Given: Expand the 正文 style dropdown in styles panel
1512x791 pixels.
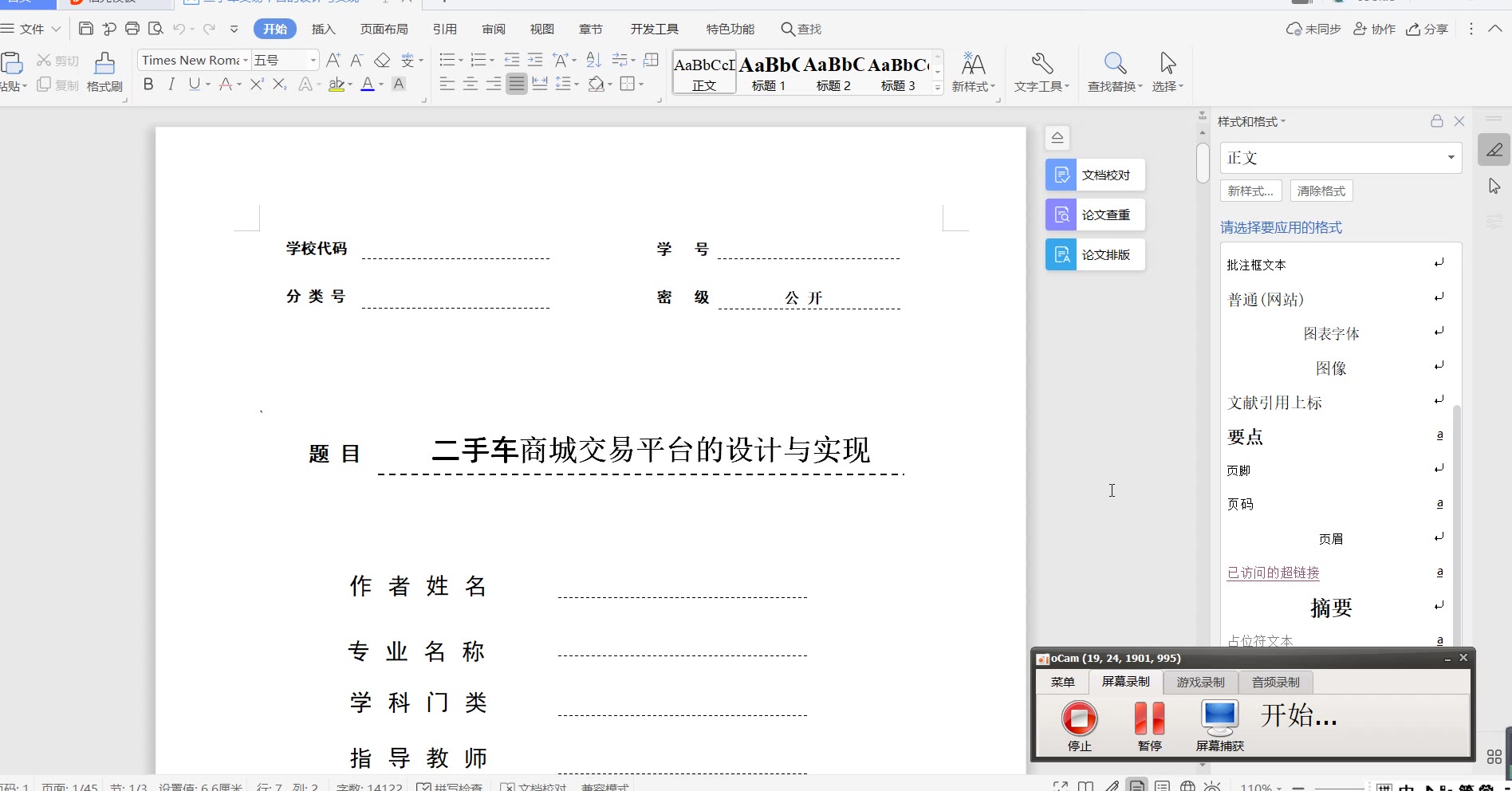Looking at the screenshot, I should pyautogui.click(x=1451, y=158).
